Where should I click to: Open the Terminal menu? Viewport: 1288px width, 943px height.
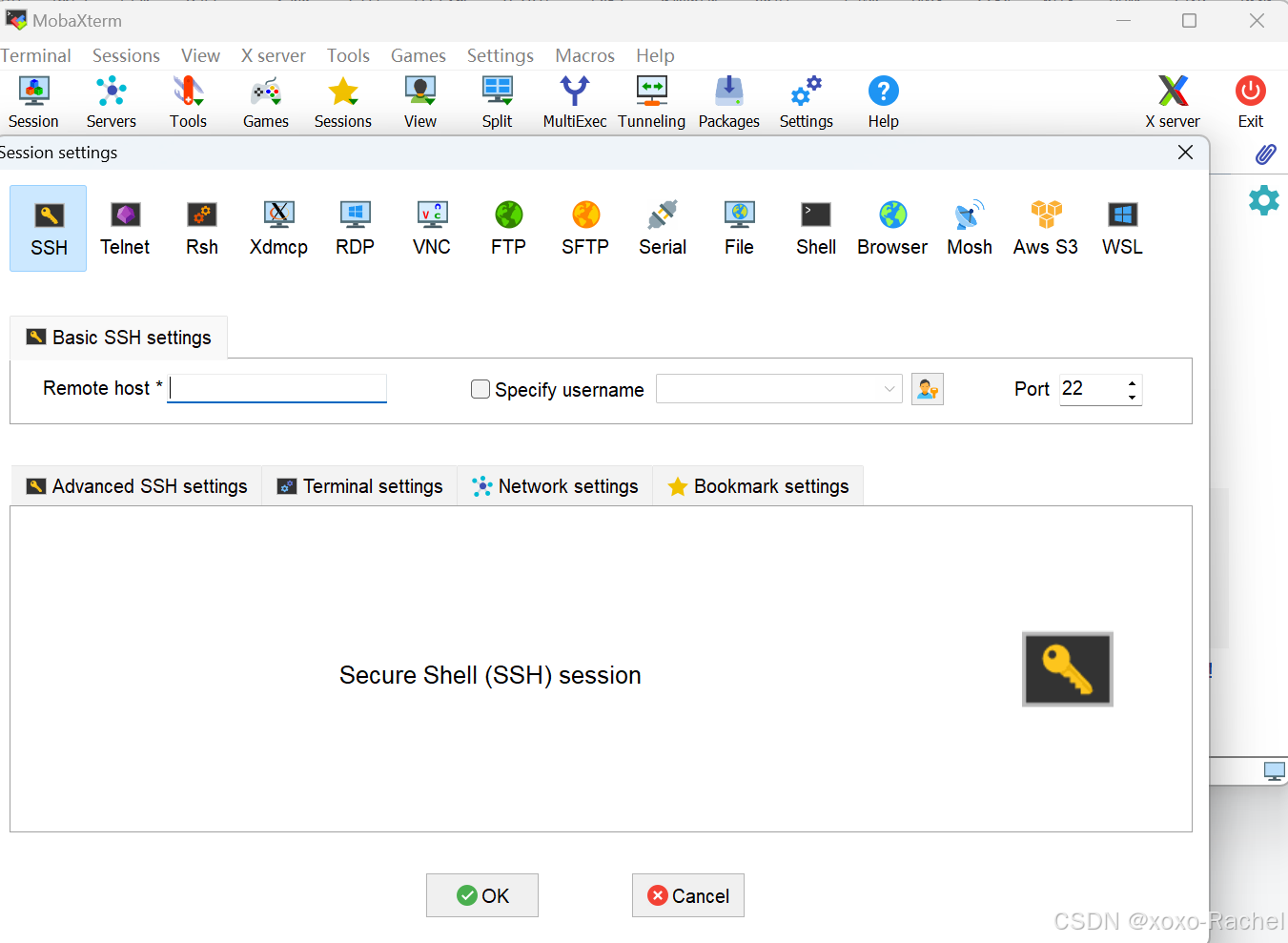35,55
